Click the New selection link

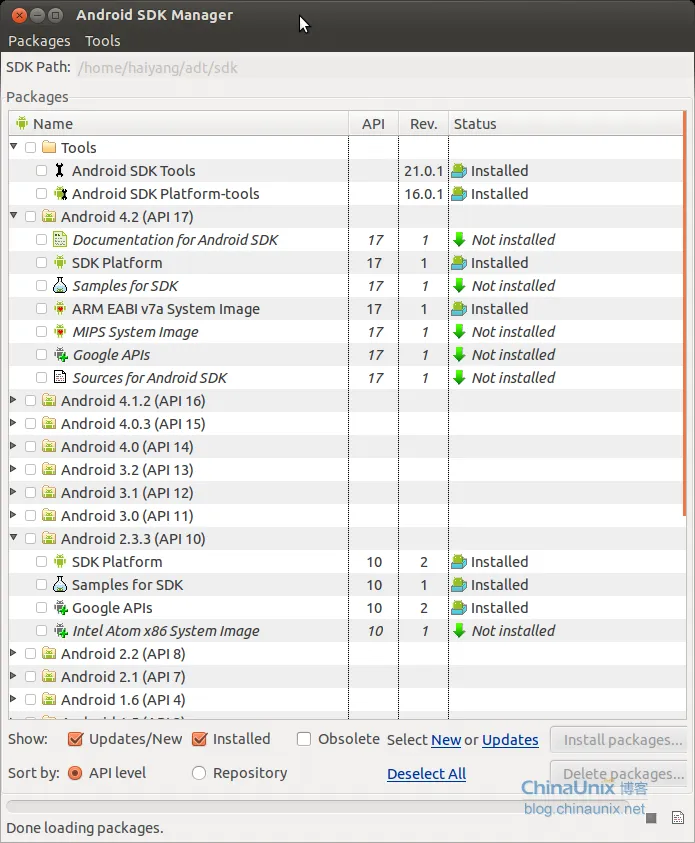click(446, 740)
